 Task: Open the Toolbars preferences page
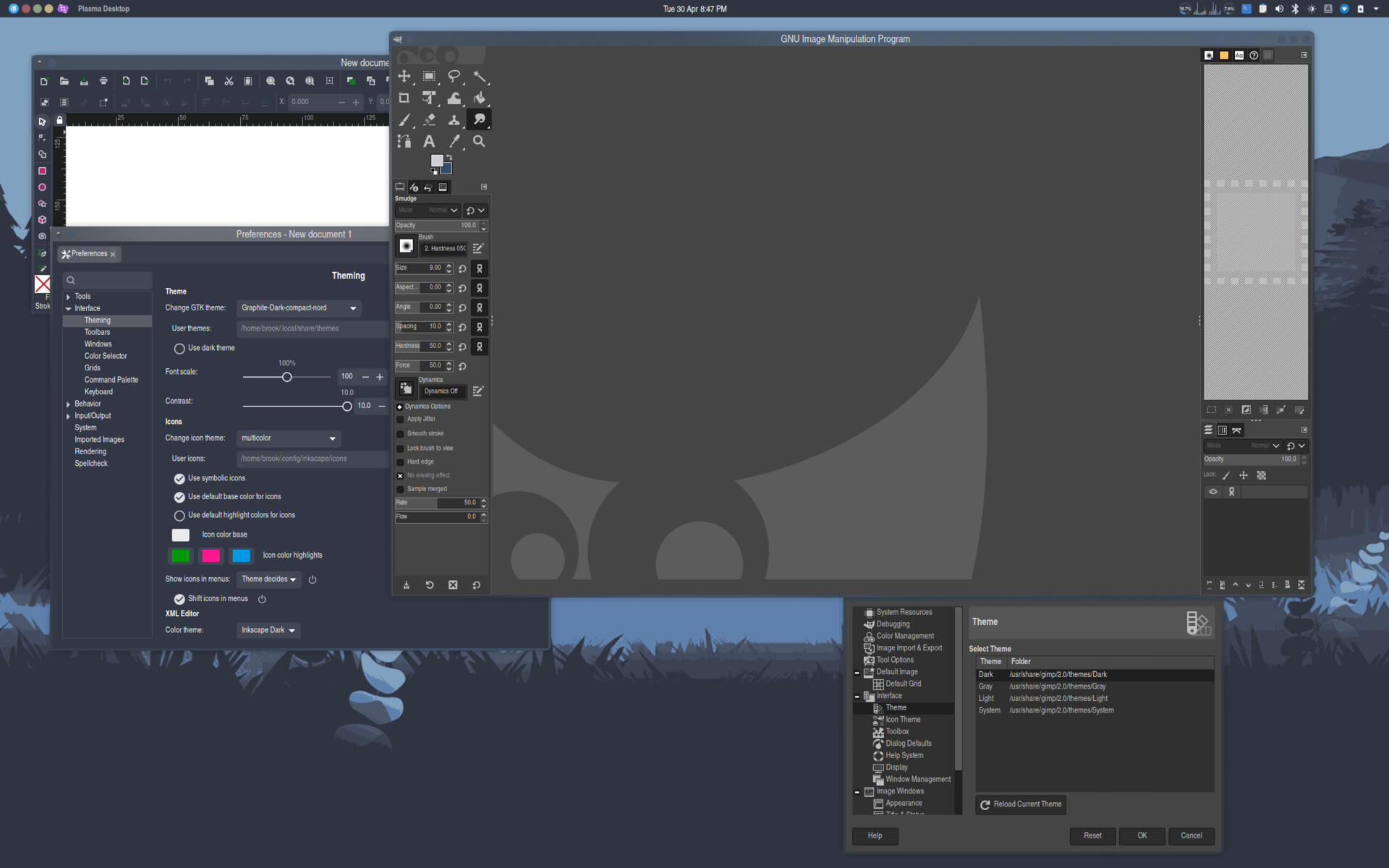(97, 333)
